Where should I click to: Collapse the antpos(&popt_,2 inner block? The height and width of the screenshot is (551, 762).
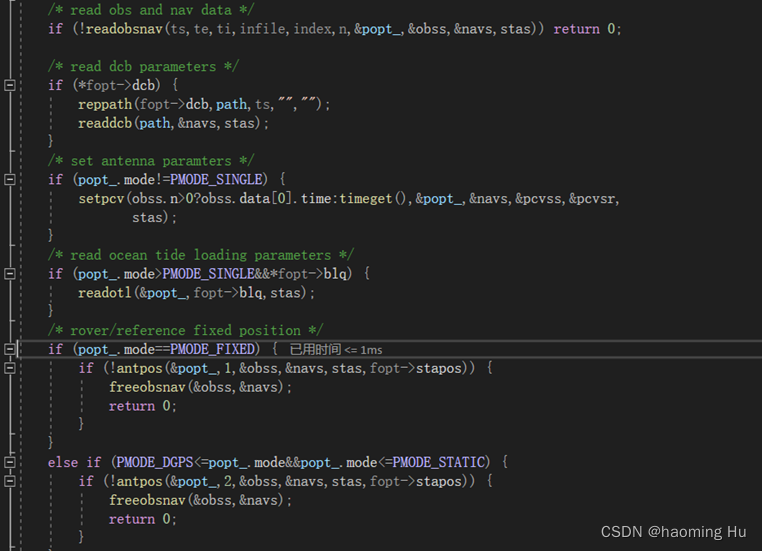(10, 481)
